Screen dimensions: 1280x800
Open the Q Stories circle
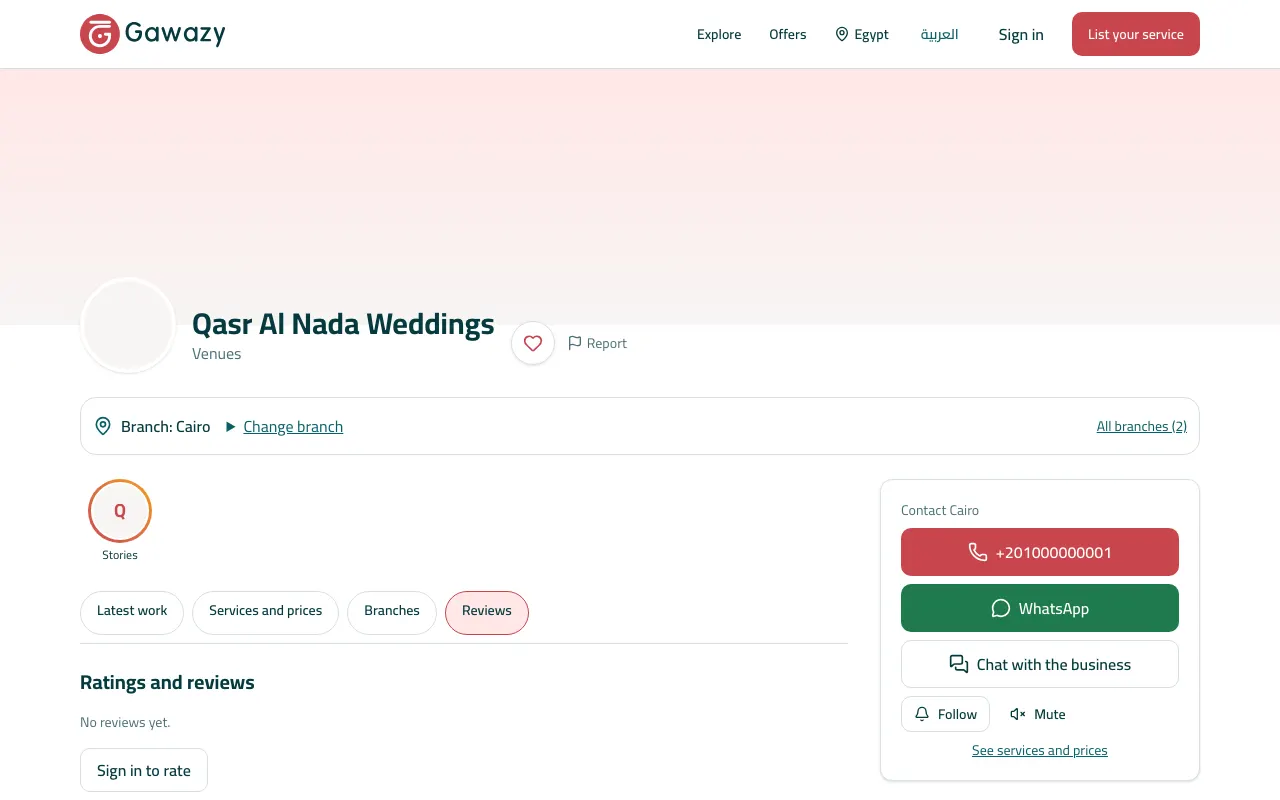[x=120, y=511]
